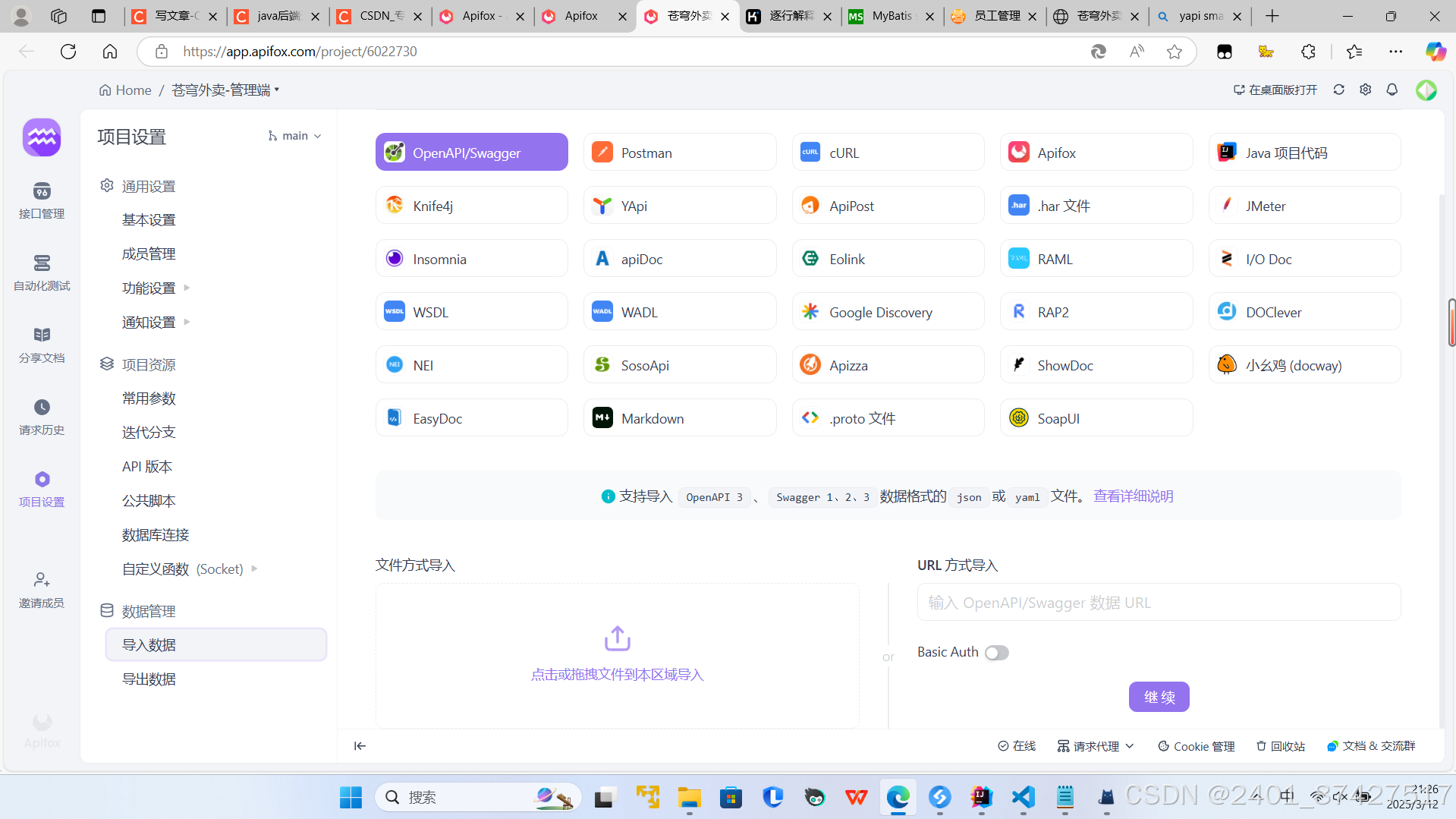The width and height of the screenshot is (1456, 819).
Task: Select YApi import format
Action: [680, 206]
